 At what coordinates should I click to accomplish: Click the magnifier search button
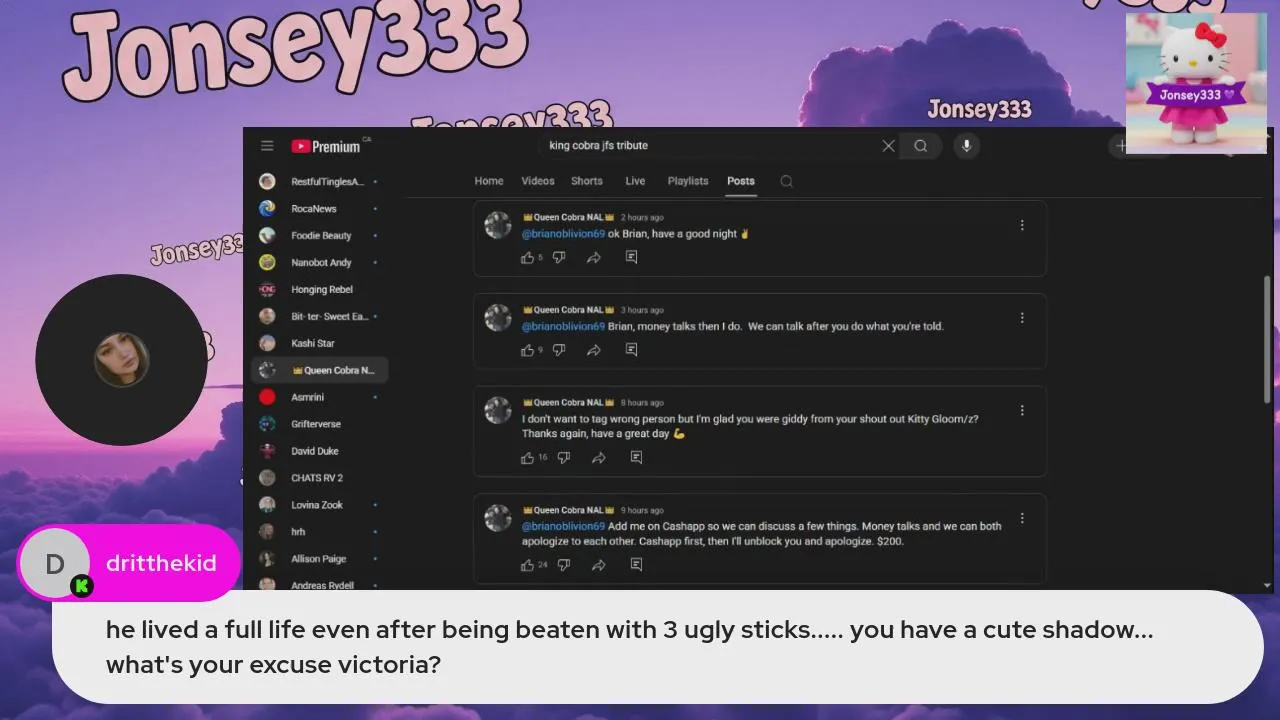pyautogui.click(x=920, y=146)
